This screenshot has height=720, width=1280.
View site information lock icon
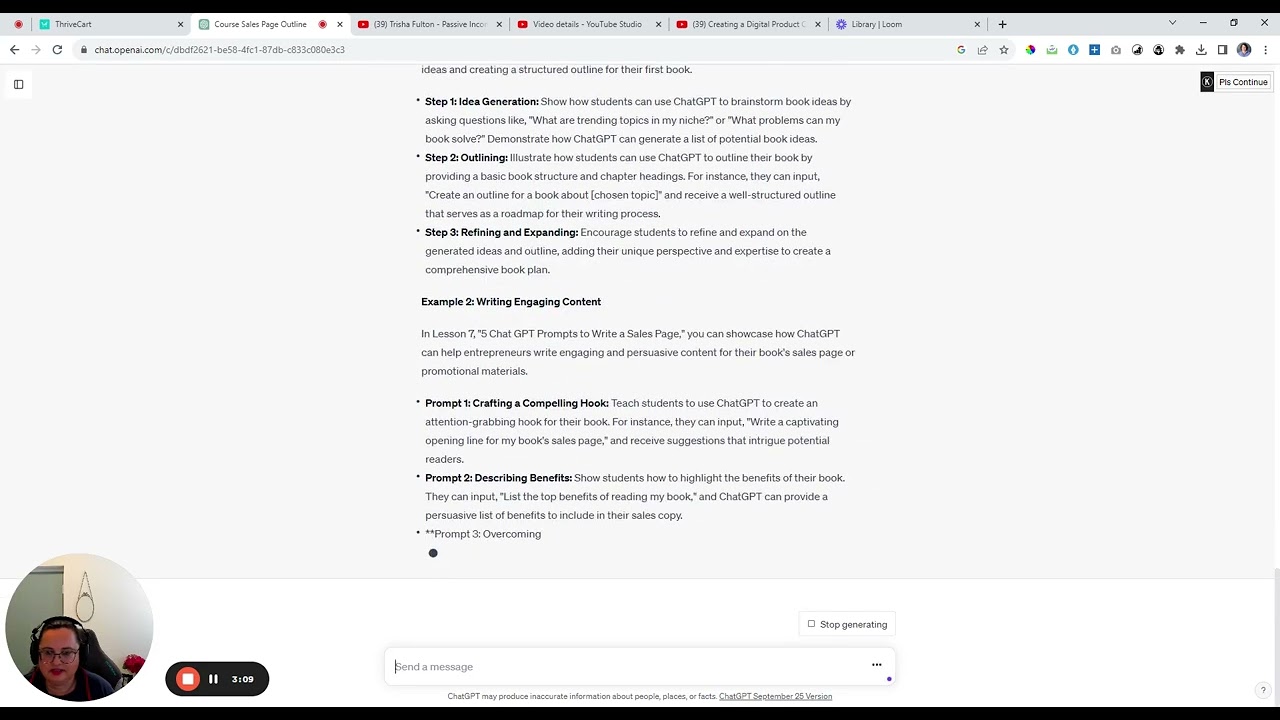click(83, 50)
